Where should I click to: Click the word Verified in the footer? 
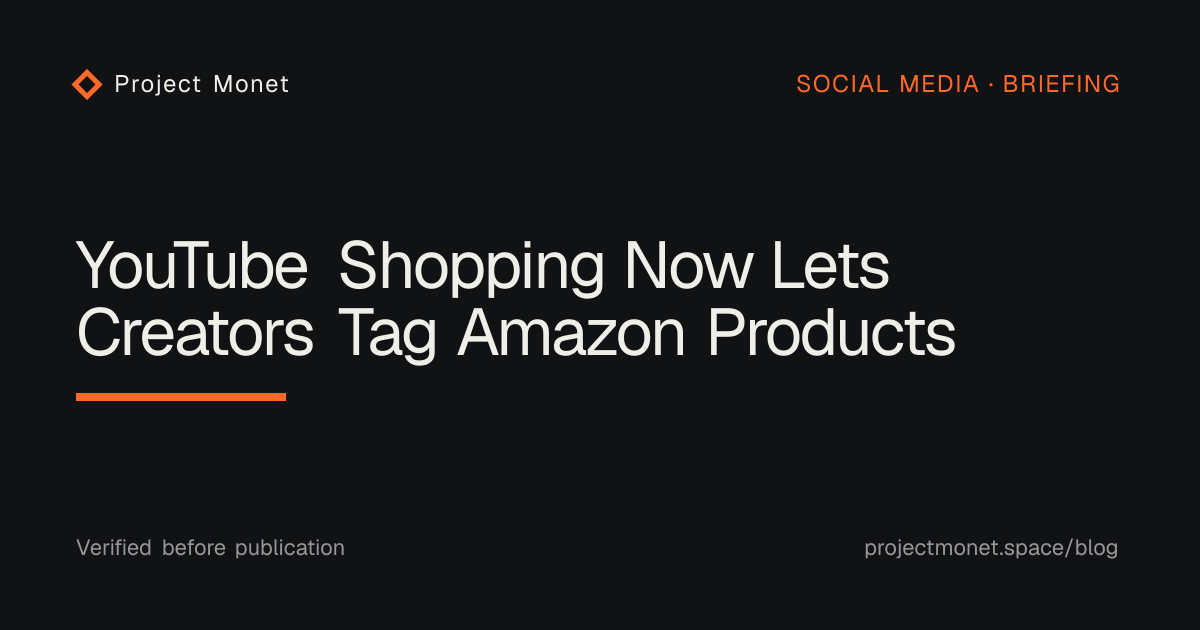point(114,548)
